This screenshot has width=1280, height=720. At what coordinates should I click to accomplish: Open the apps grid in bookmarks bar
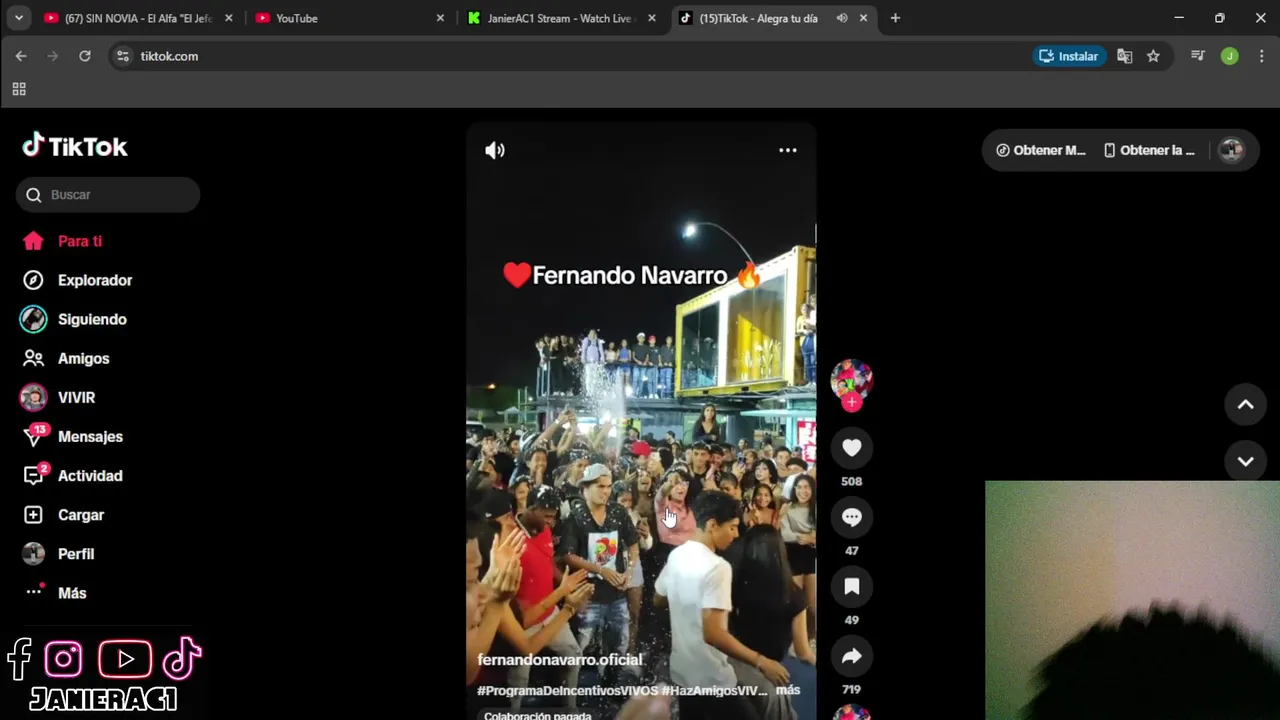tap(19, 89)
